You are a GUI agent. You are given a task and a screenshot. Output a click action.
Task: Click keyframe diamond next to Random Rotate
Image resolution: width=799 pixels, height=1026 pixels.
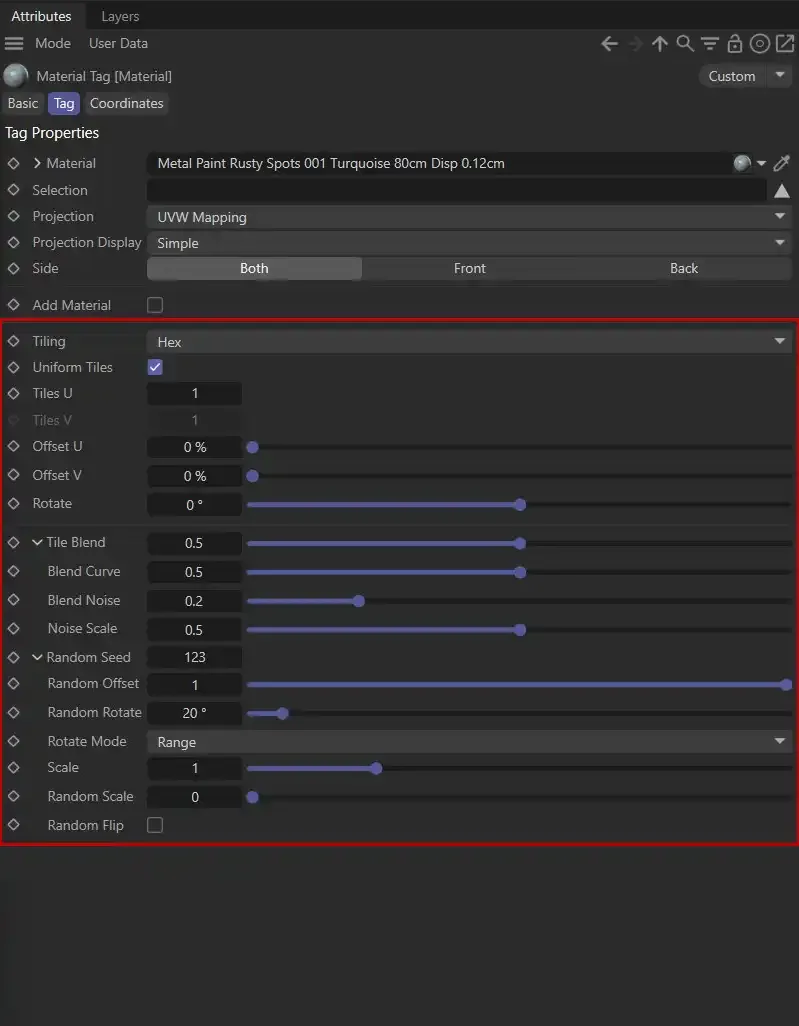tap(13, 713)
